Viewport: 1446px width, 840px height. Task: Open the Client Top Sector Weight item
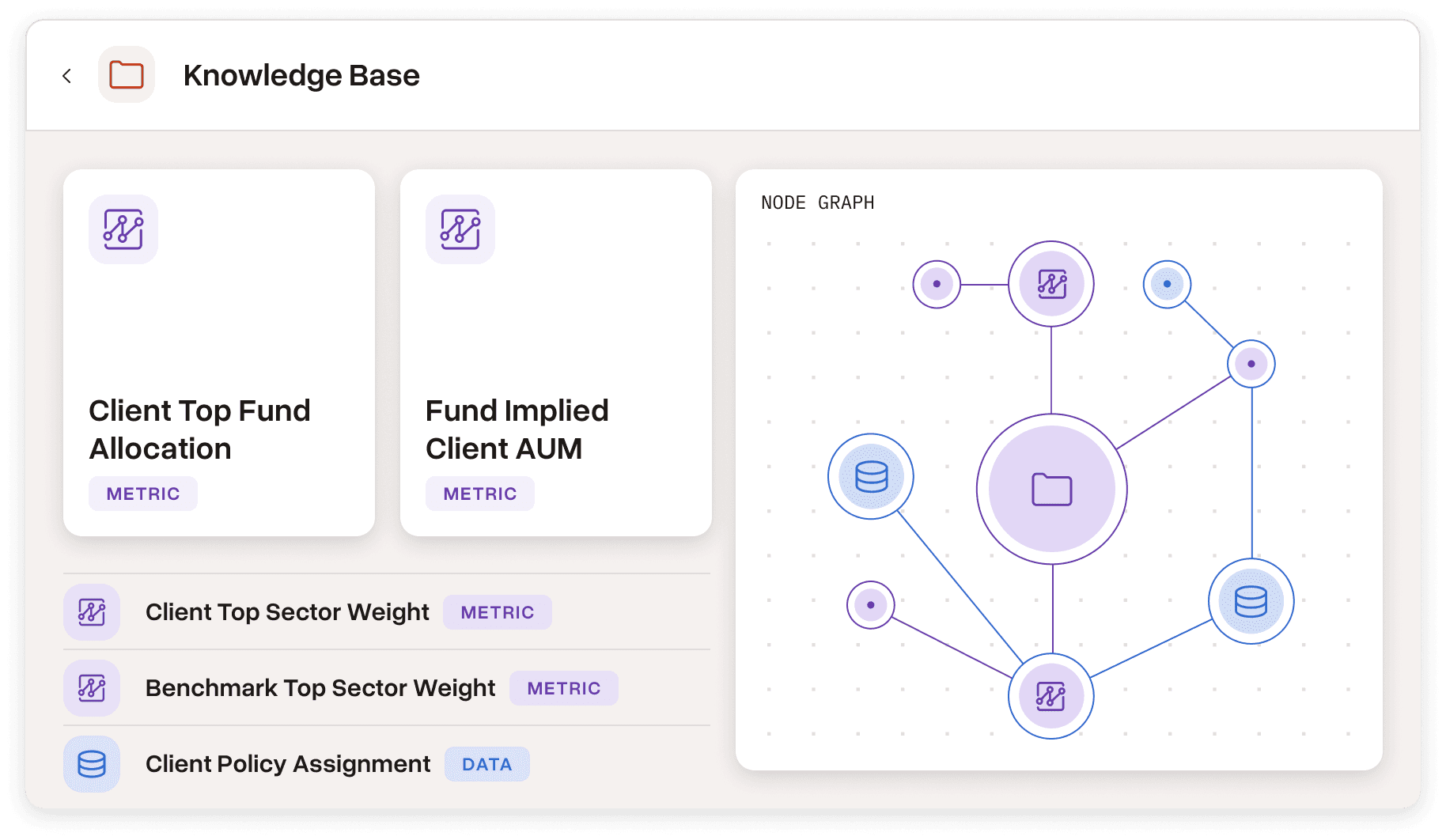click(387, 612)
